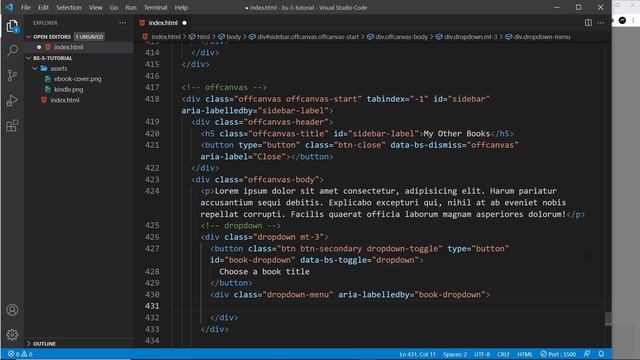
Task: Click the 'My Other Books' heading text
Action: [457, 133]
